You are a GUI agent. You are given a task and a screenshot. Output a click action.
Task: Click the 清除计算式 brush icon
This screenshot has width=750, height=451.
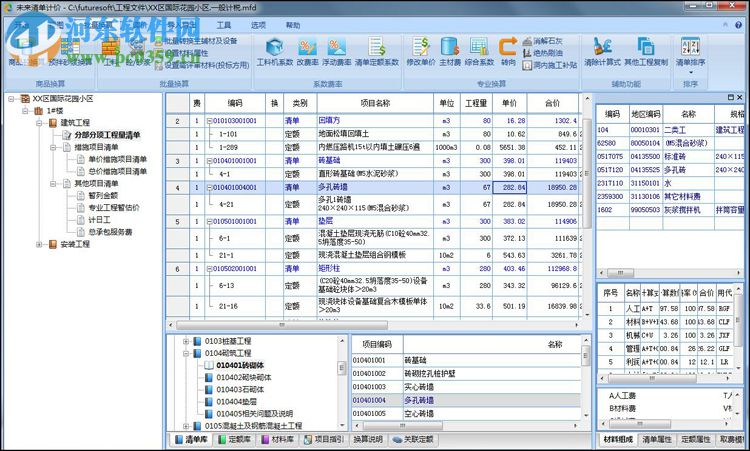(602, 47)
